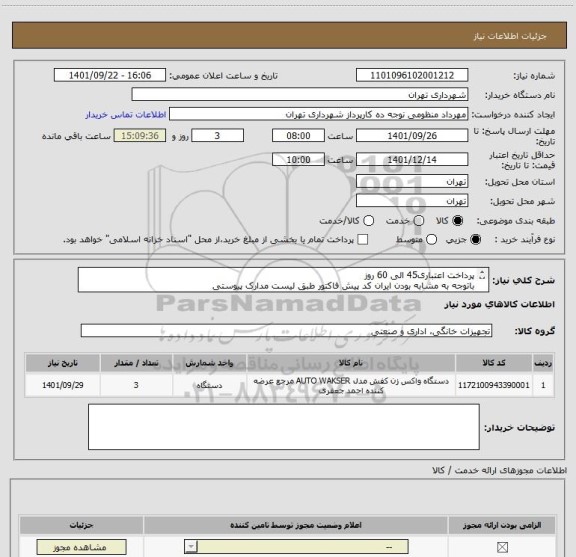Click the واحد شمارش column header

[x=209, y=363]
